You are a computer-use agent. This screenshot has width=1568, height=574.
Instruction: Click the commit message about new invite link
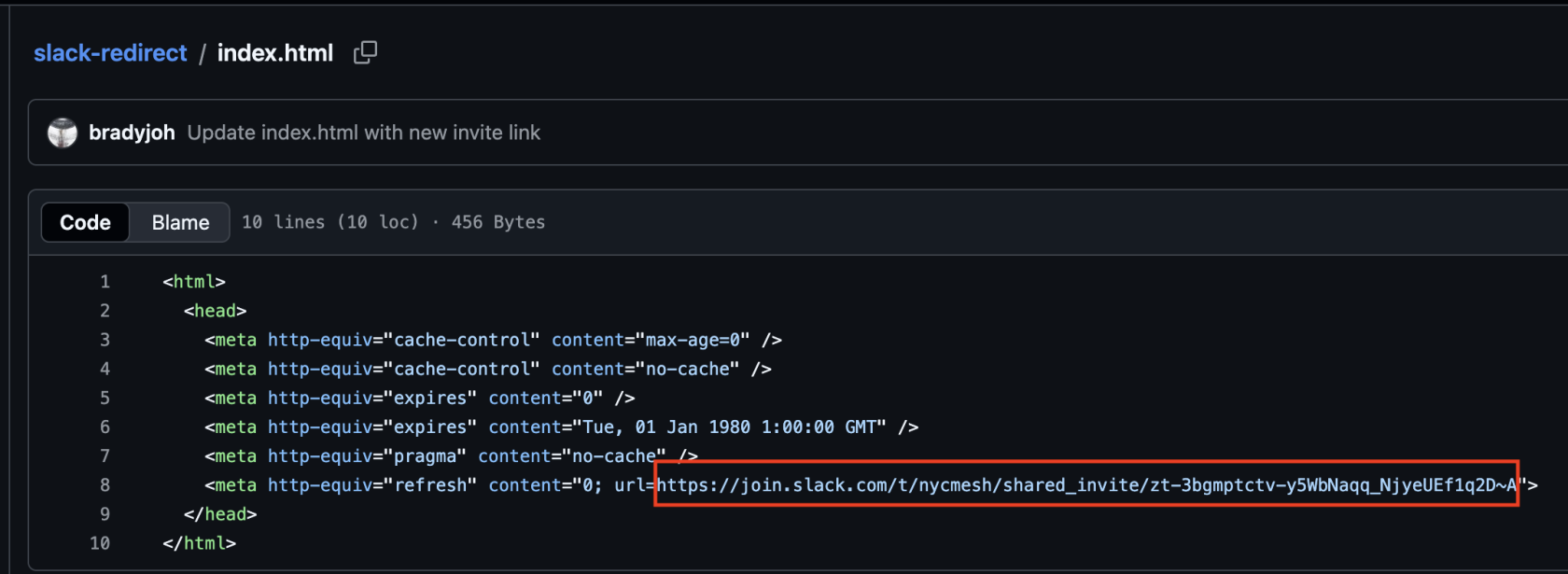point(363,133)
